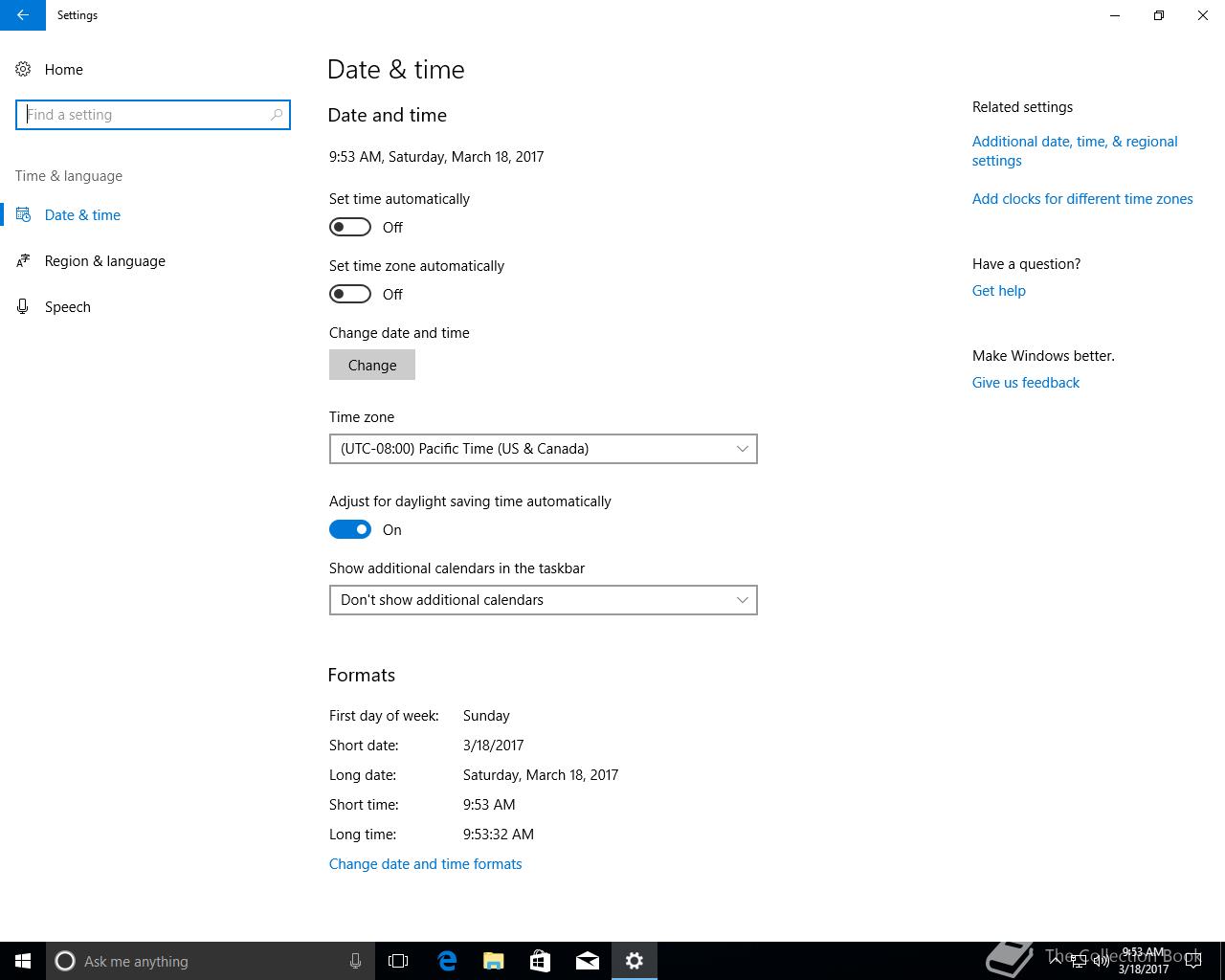
Task: Click the Change date and time button
Action: pyautogui.click(x=372, y=365)
